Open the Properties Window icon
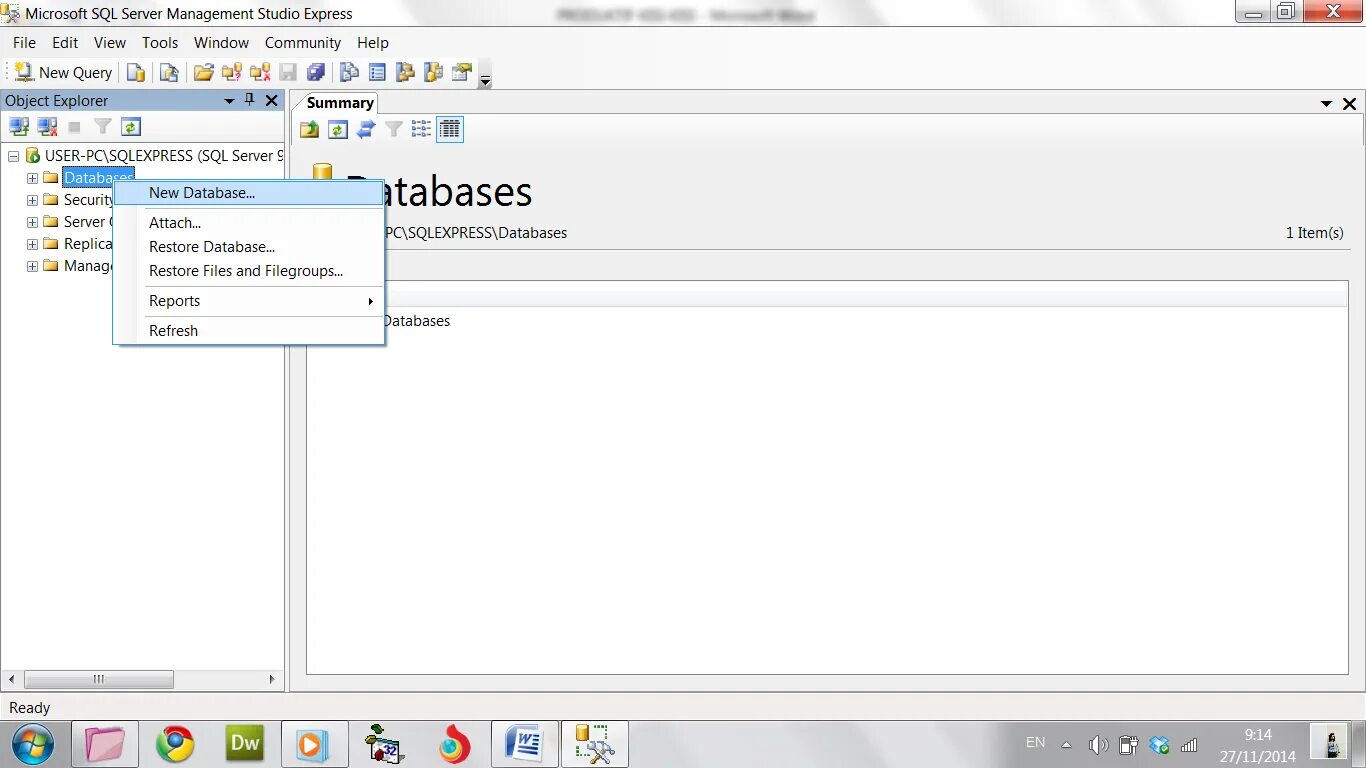 (461, 72)
